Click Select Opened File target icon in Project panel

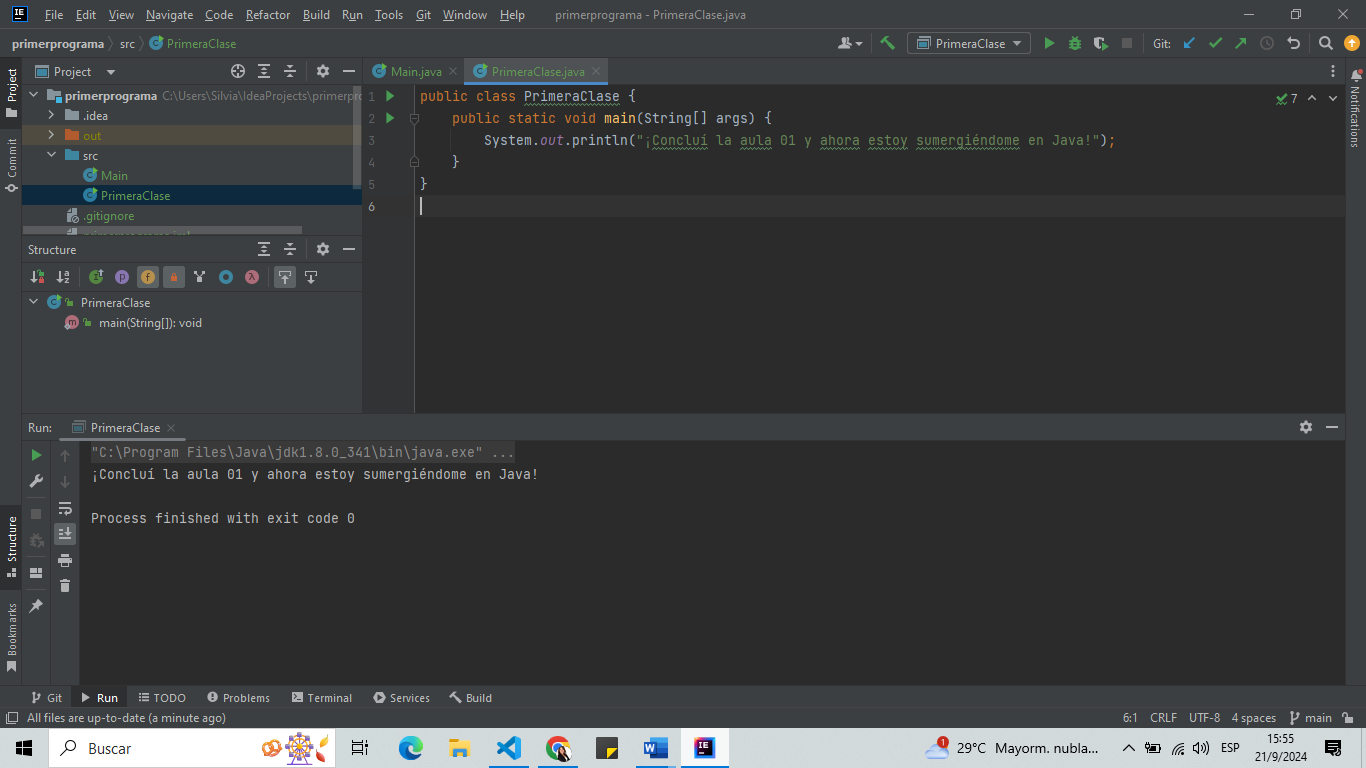(x=238, y=71)
